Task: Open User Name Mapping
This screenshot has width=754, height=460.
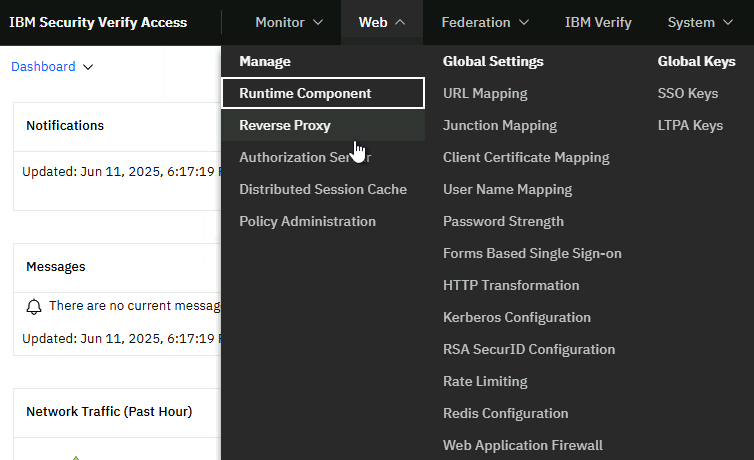Action: pos(507,189)
